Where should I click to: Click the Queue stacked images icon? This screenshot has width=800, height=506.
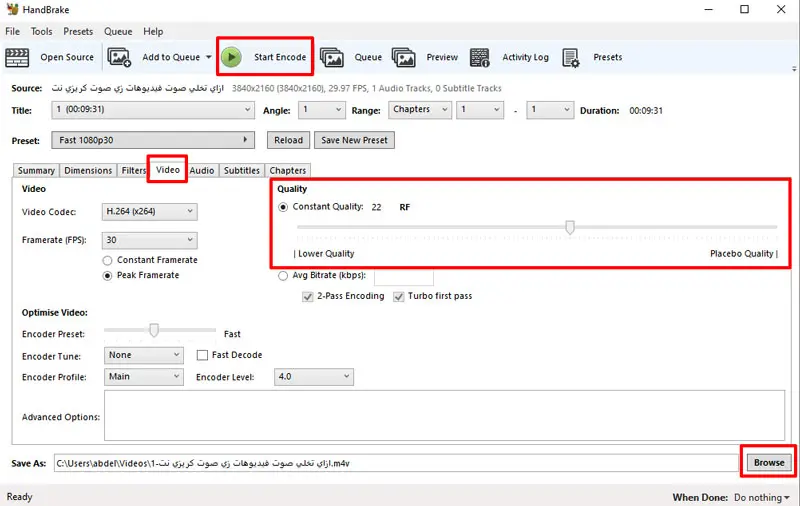(332, 58)
